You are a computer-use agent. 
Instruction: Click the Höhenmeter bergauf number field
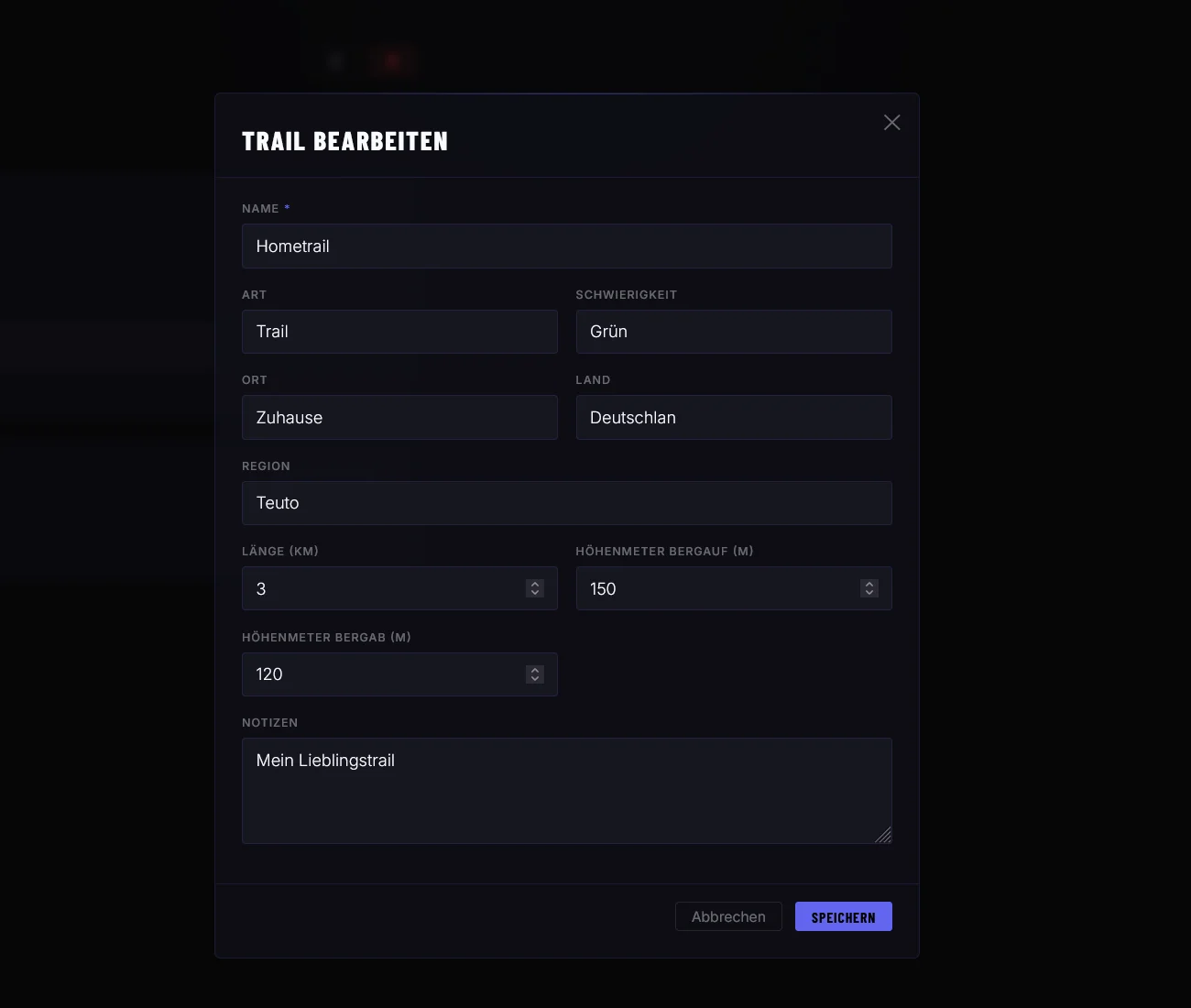(x=719, y=588)
